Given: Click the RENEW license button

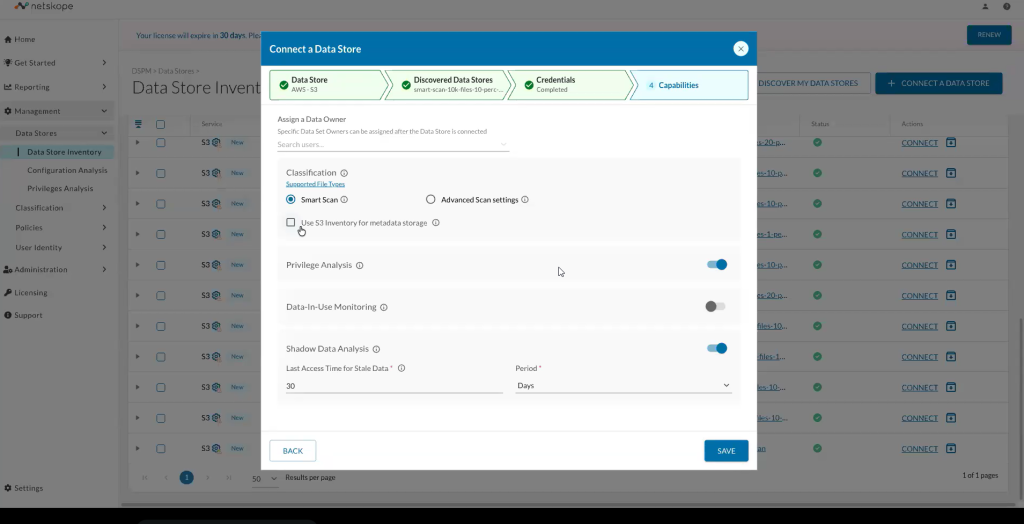Looking at the screenshot, I should [x=989, y=35].
